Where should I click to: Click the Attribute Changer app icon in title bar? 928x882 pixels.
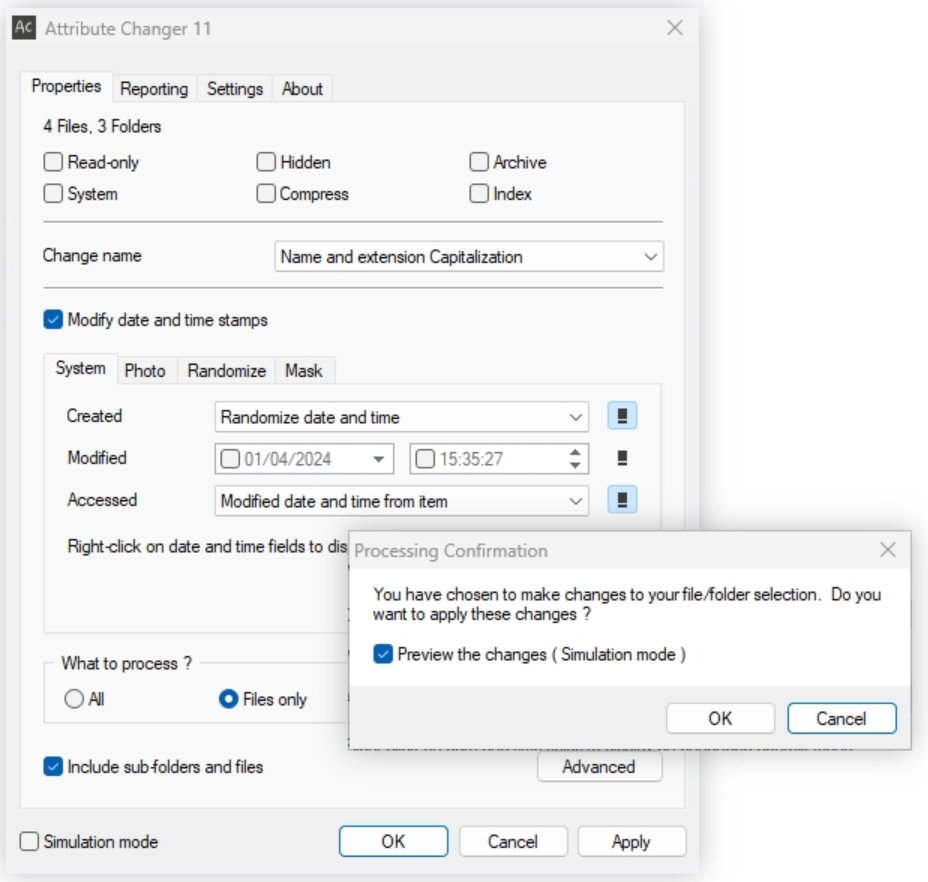point(24,27)
